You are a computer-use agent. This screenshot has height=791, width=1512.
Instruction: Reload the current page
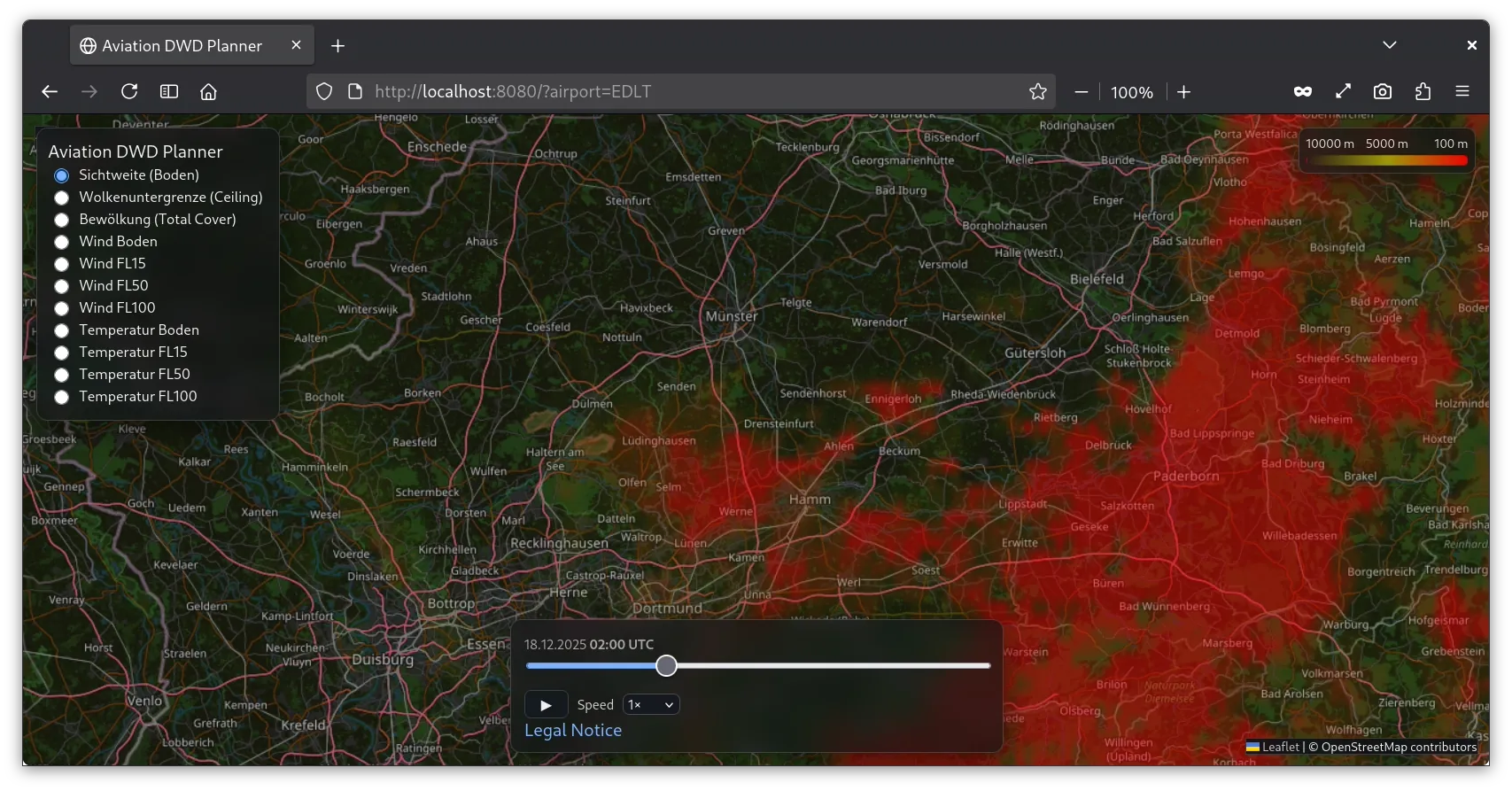(x=129, y=92)
